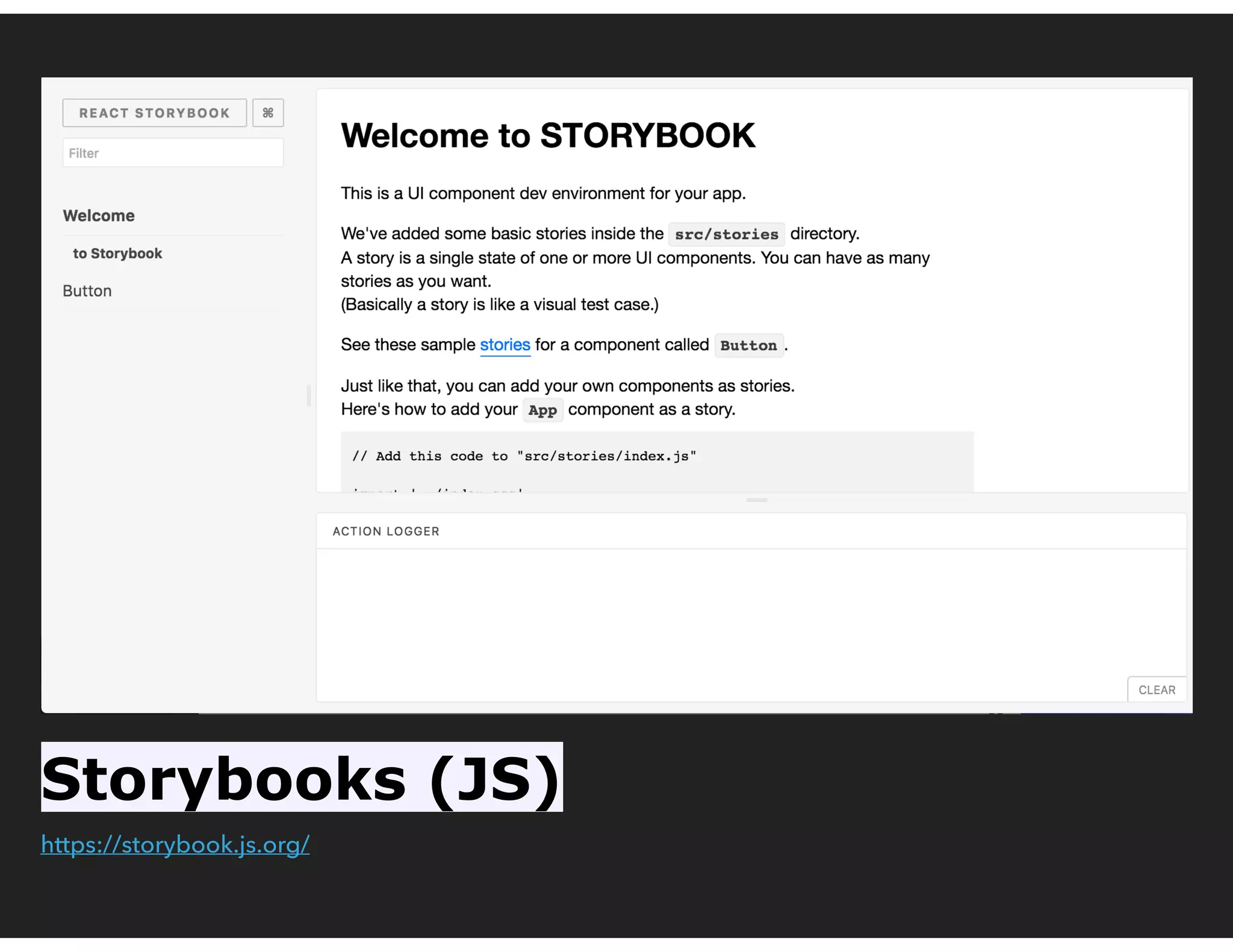The image size is (1233, 952).
Task: Click the vertical sidebar resize handle
Action: point(309,395)
